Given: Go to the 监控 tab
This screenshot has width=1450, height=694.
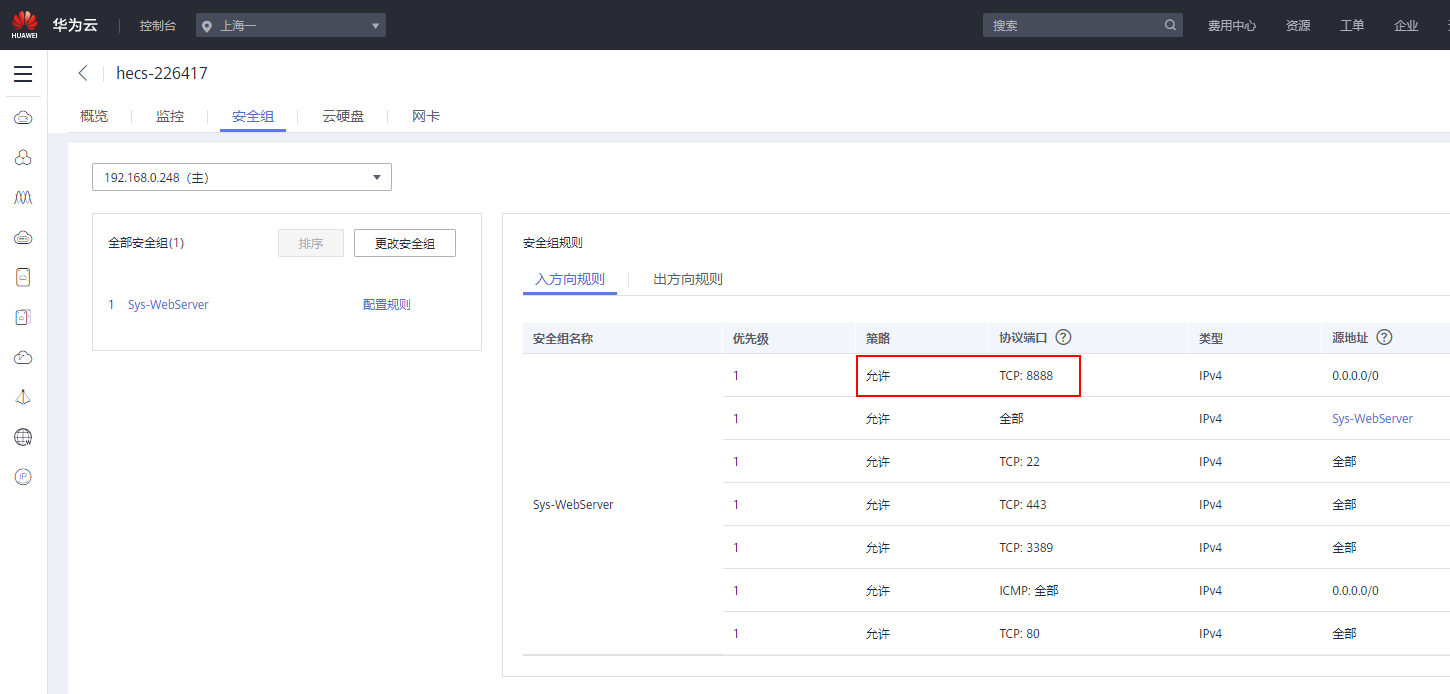Looking at the screenshot, I should click(170, 116).
